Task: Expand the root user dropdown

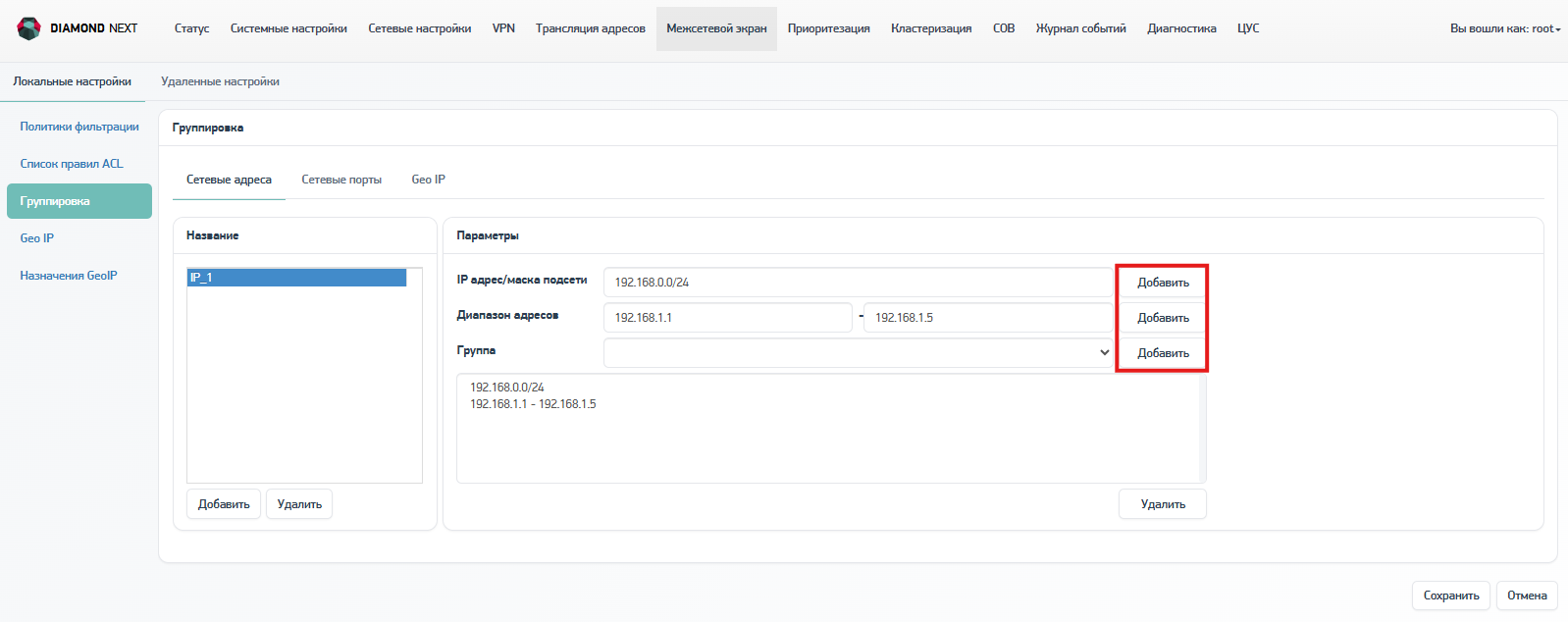Action: pyautogui.click(x=1505, y=28)
